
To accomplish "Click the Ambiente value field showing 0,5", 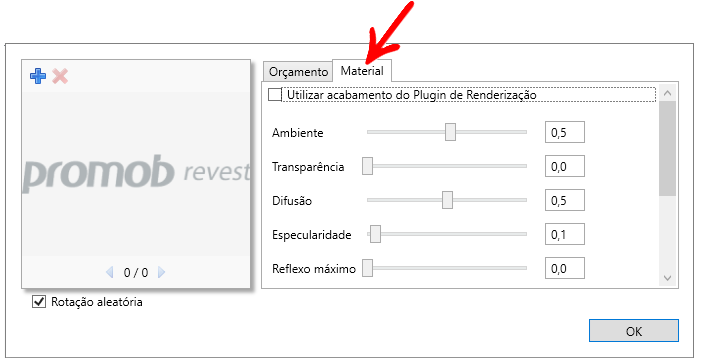I will (x=565, y=132).
